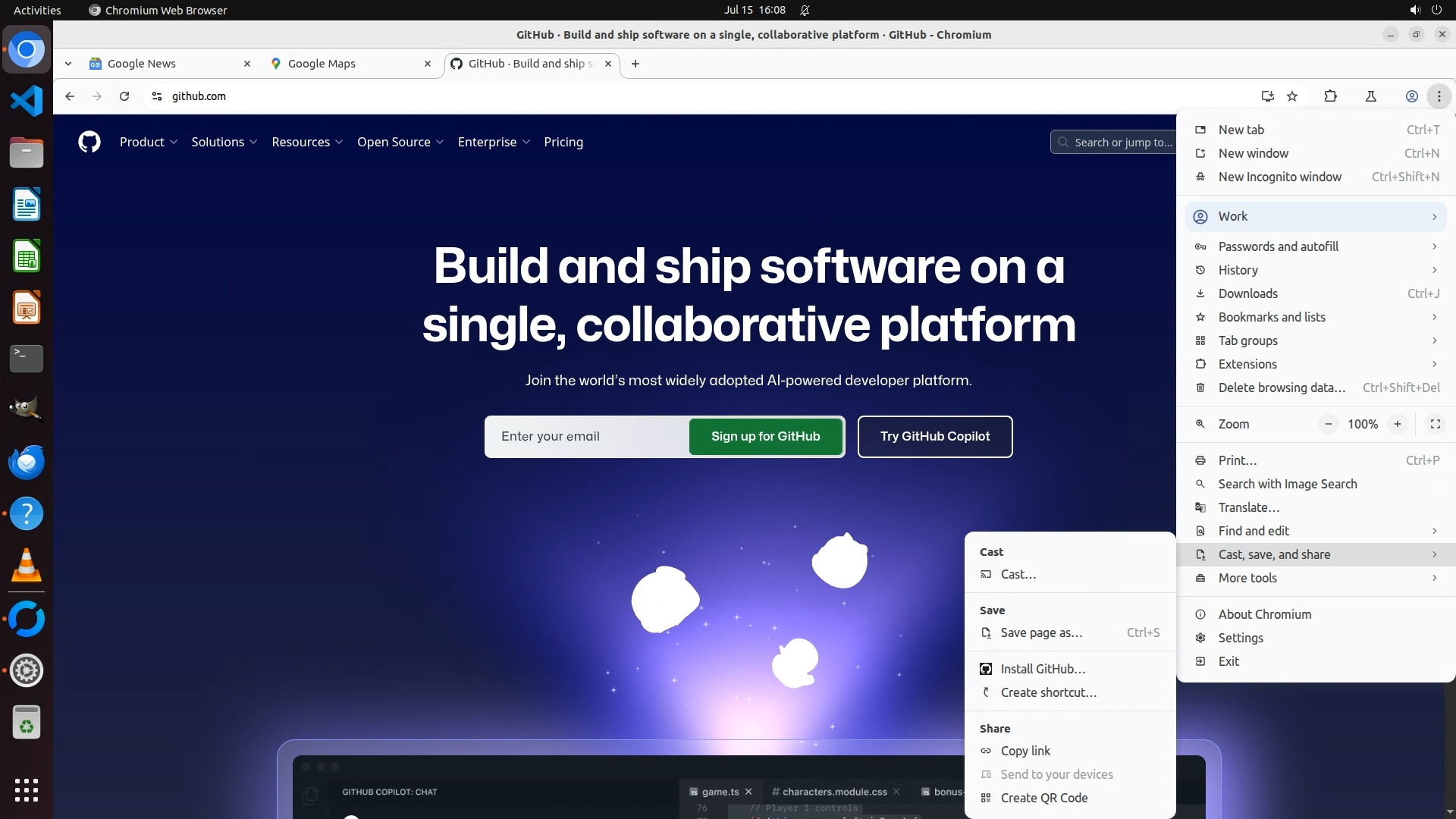The width and height of the screenshot is (1456, 819).
Task: Expand the Product dropdown on GitHub
Action: [148, 142]
